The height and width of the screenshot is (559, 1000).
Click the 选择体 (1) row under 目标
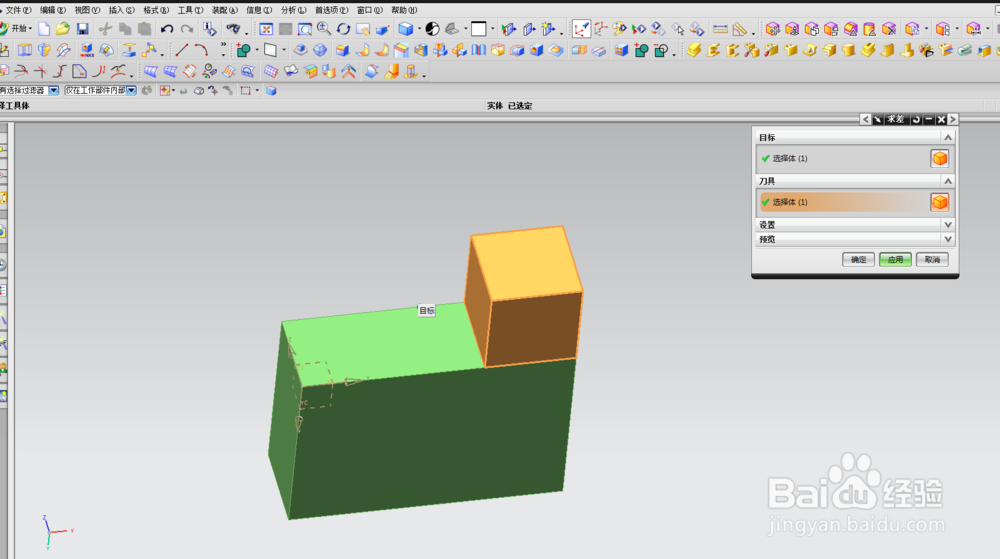844,159
